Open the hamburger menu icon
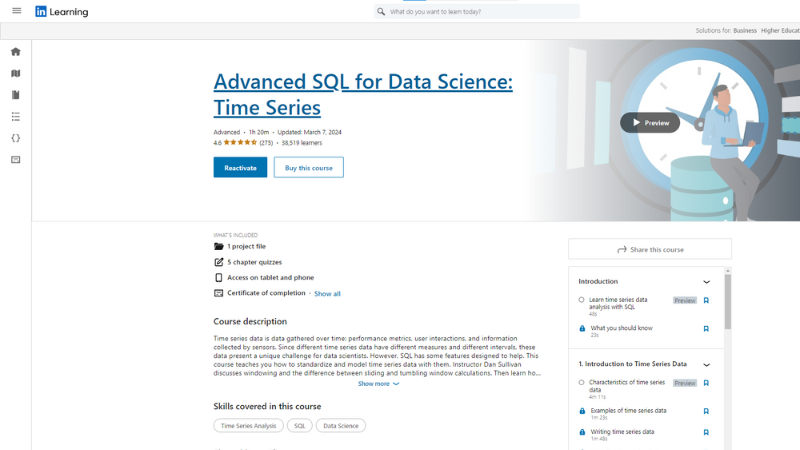Viewport: 800px width, 450px height. [x=16, y=11]
